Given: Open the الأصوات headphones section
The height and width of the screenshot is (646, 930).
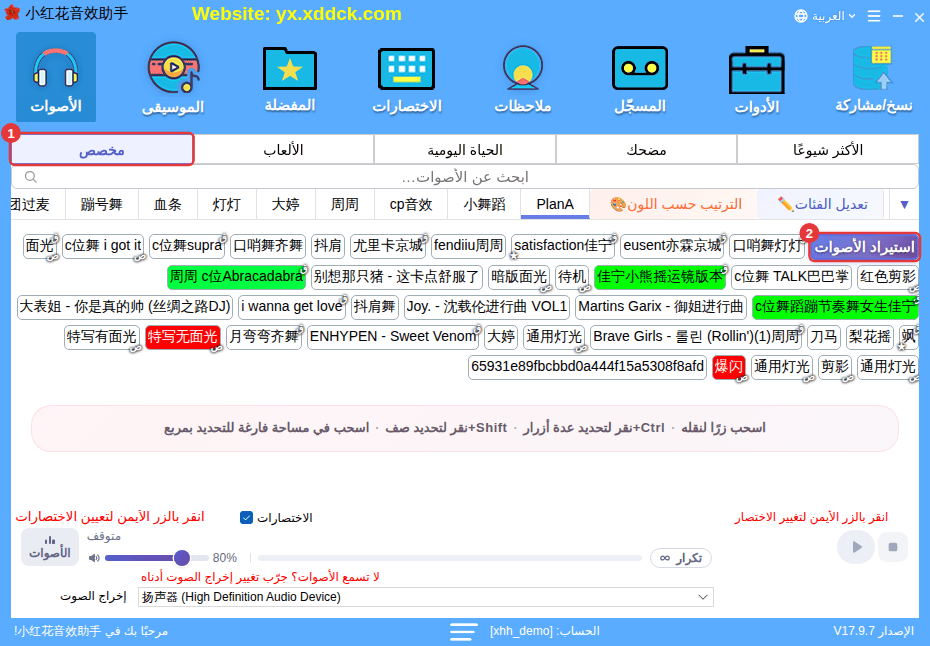Looking at the screenshot, I should 56,77.
